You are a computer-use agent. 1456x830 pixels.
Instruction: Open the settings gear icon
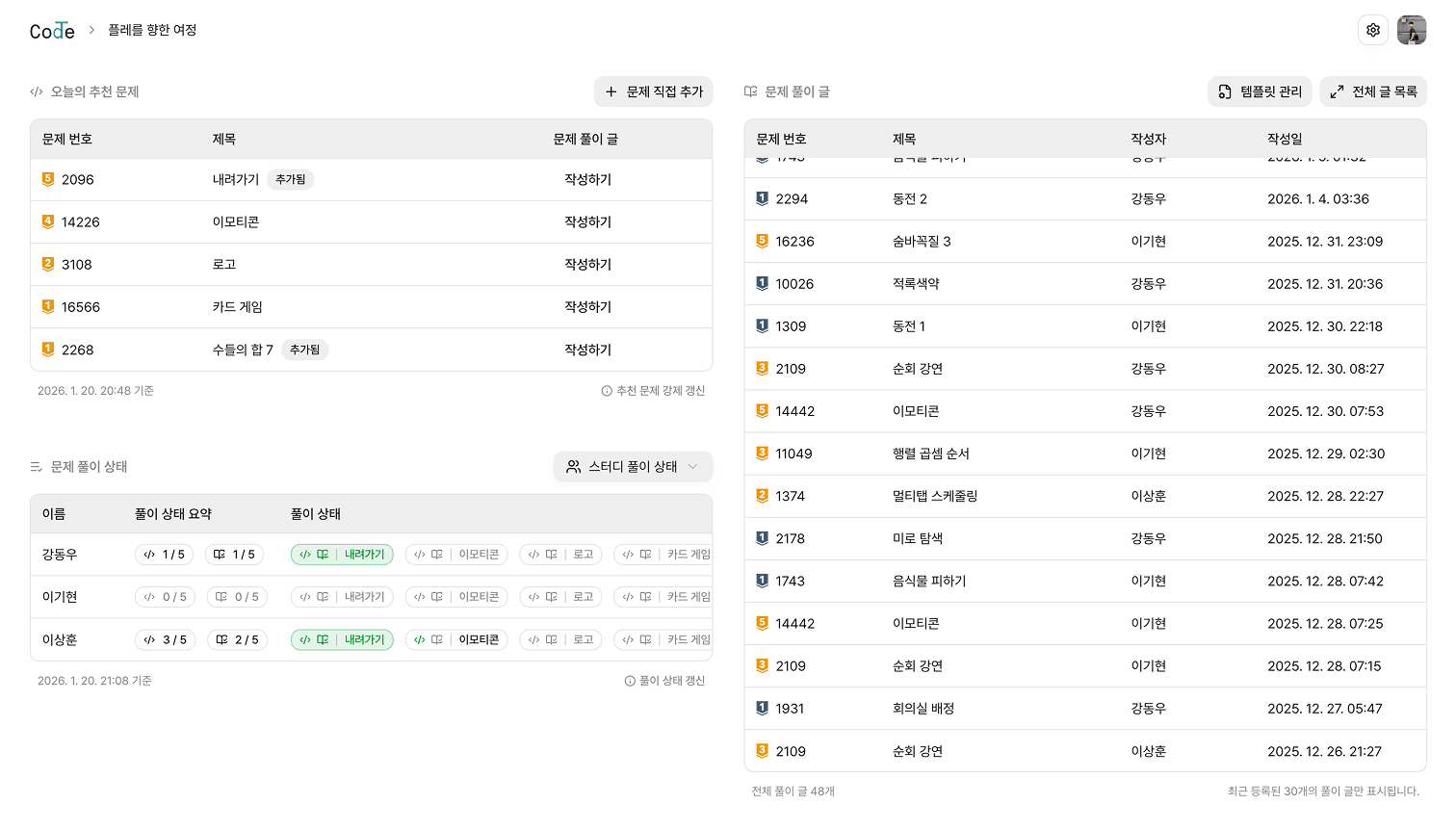pos(1373,30)
